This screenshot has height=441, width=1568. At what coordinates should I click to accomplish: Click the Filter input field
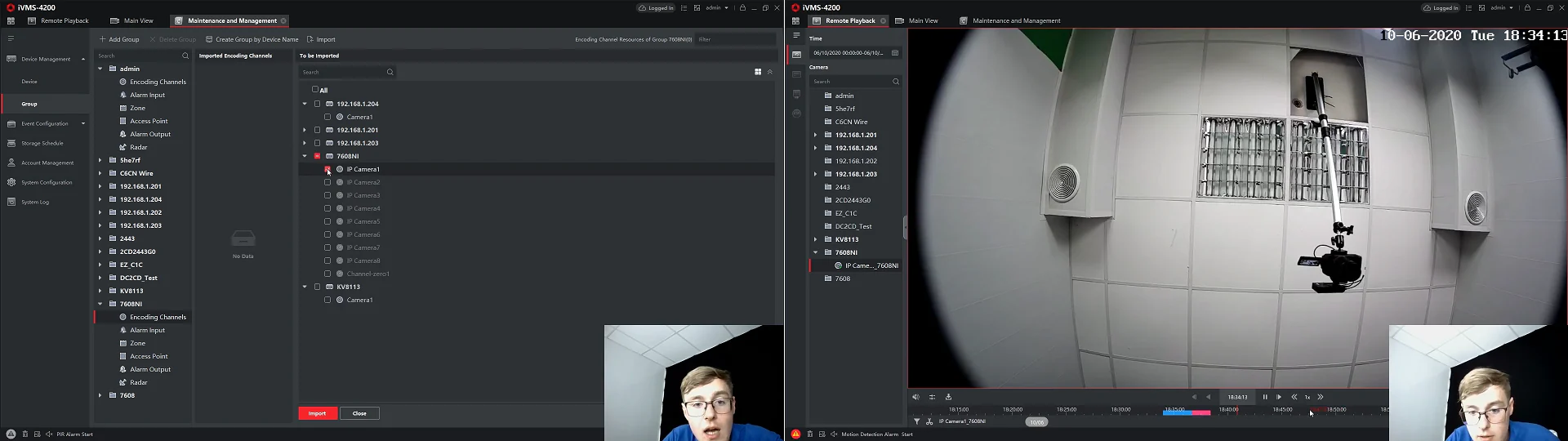735,39
